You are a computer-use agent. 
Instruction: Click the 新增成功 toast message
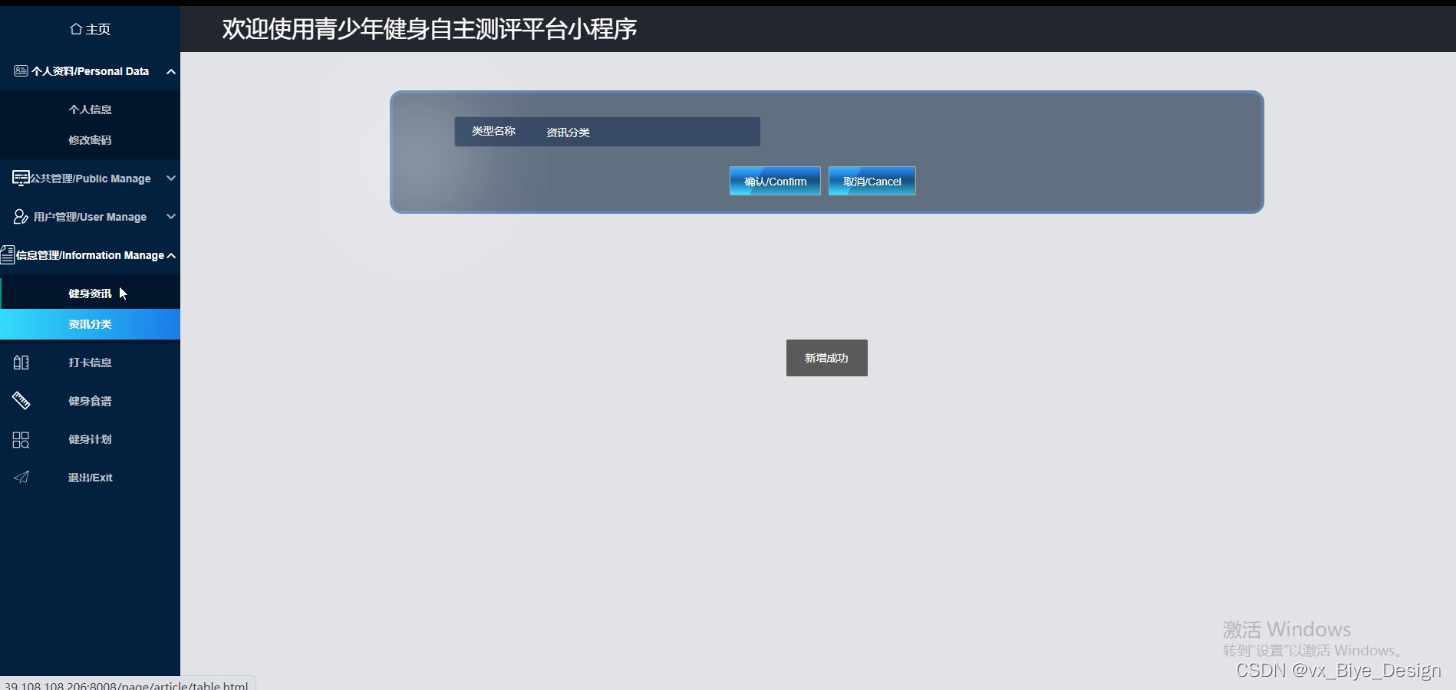pyautogui.click(x=827, y=358)
